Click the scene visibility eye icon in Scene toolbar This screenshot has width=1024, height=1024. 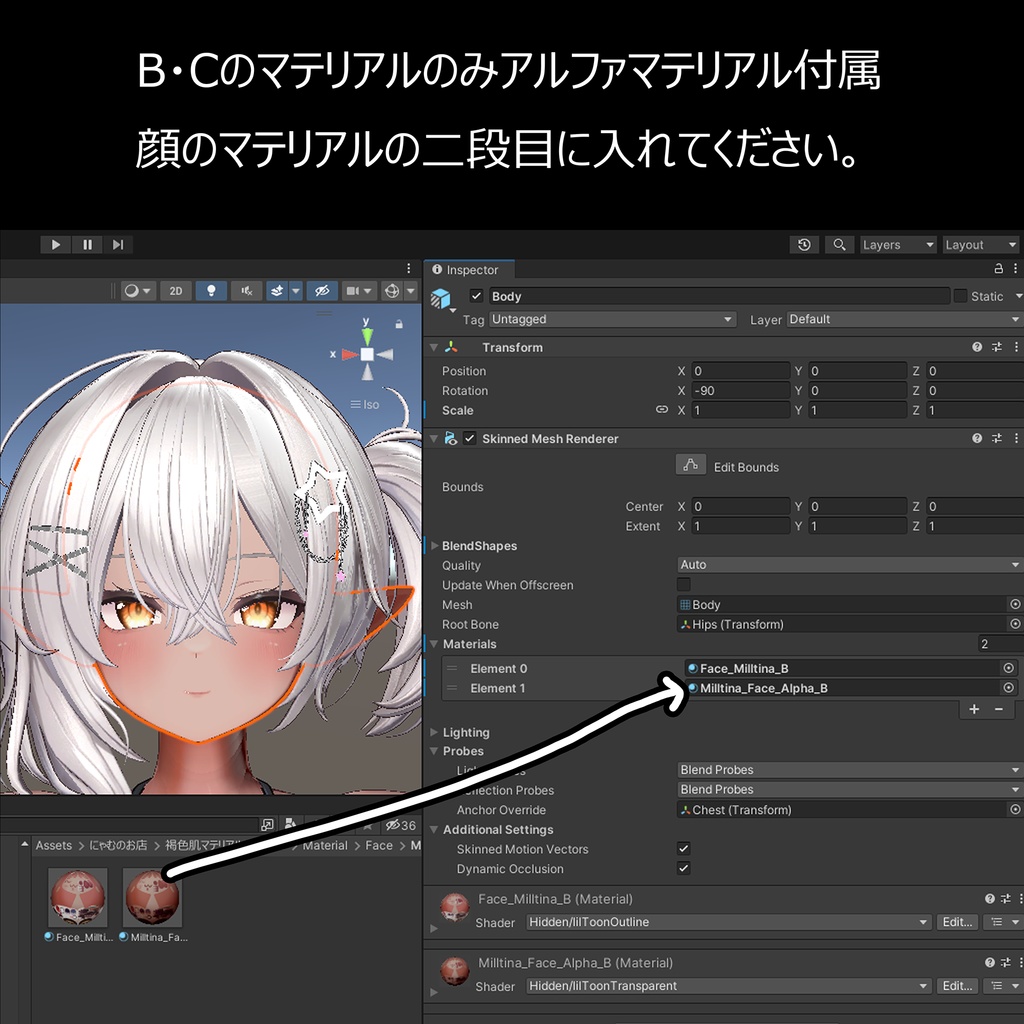click(x=322, y=291)
